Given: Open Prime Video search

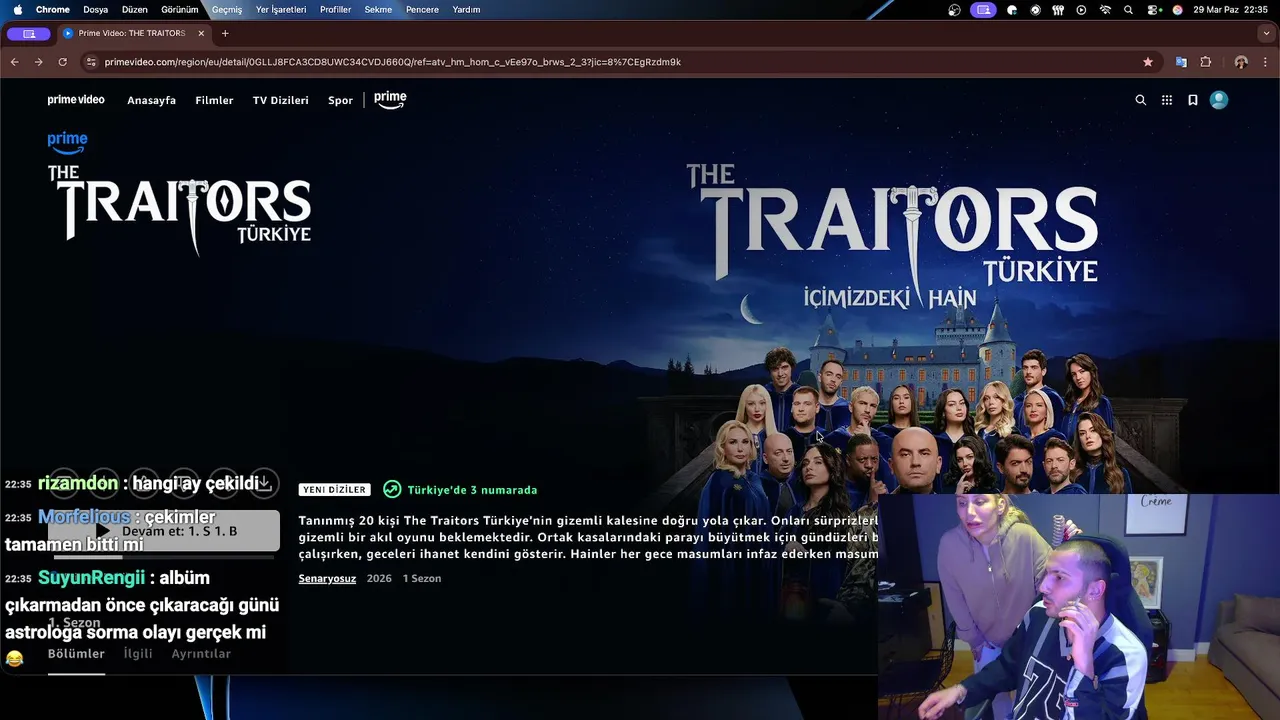Looking at the screenshot, I should tap(1140, 100).
